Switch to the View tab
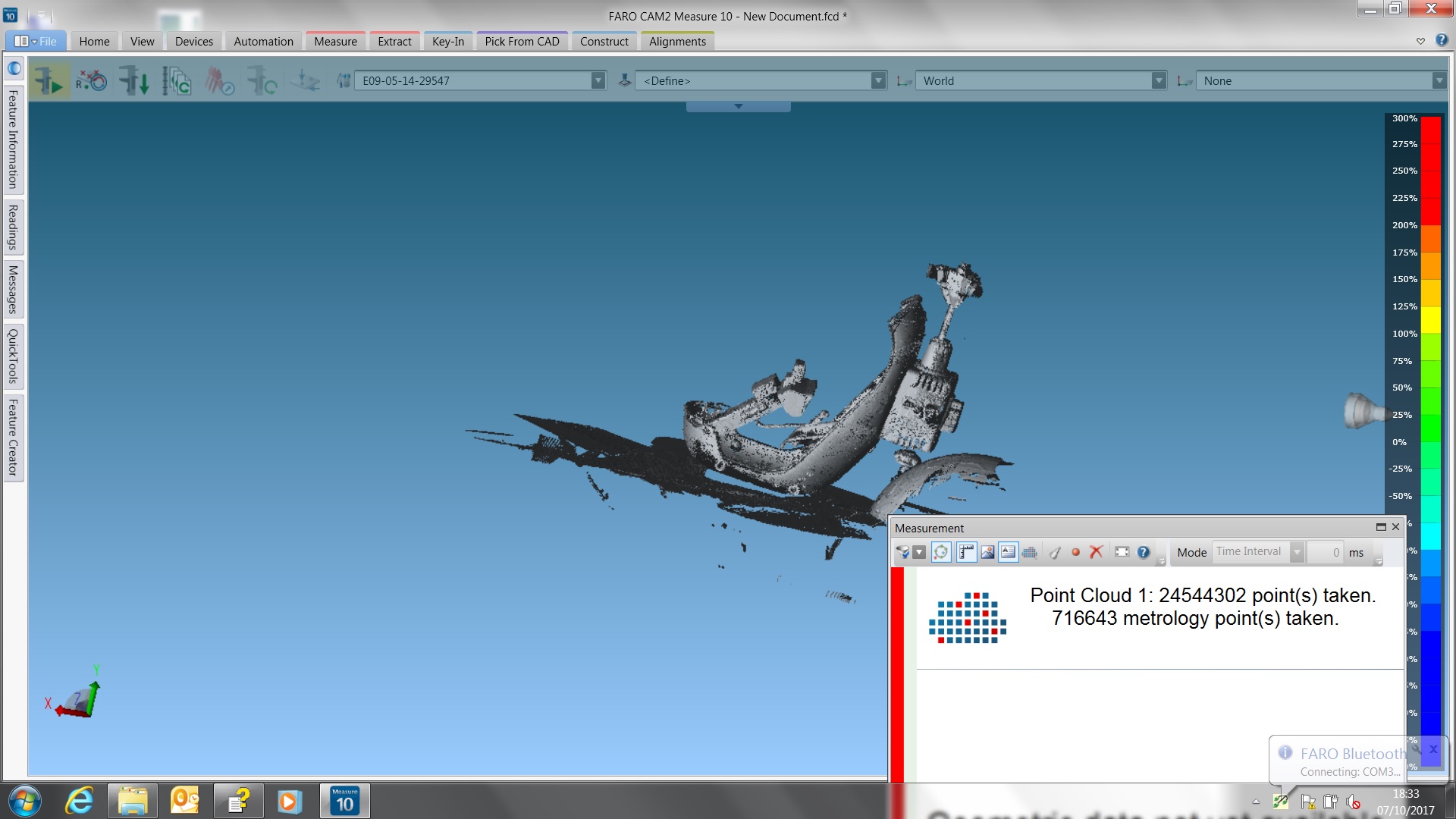 tap(142, 41)
